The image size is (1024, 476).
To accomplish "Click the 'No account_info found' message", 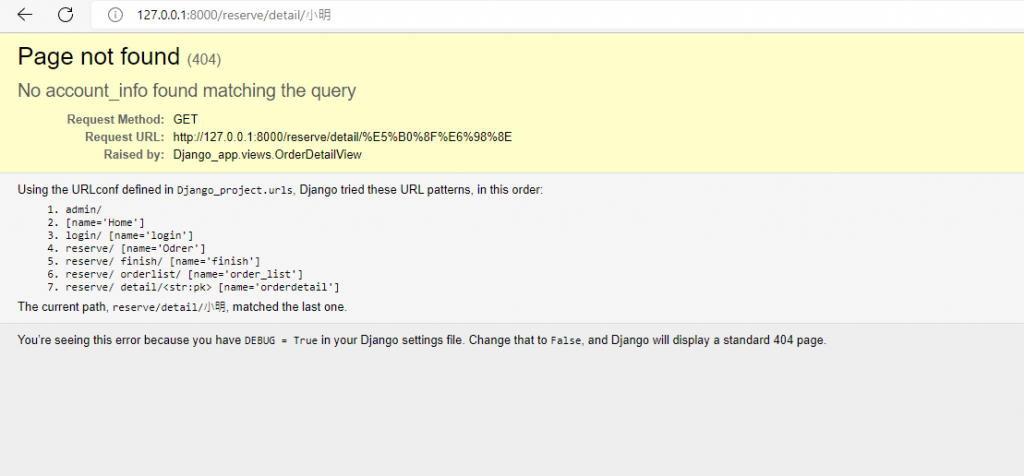I will click(187, 91).
